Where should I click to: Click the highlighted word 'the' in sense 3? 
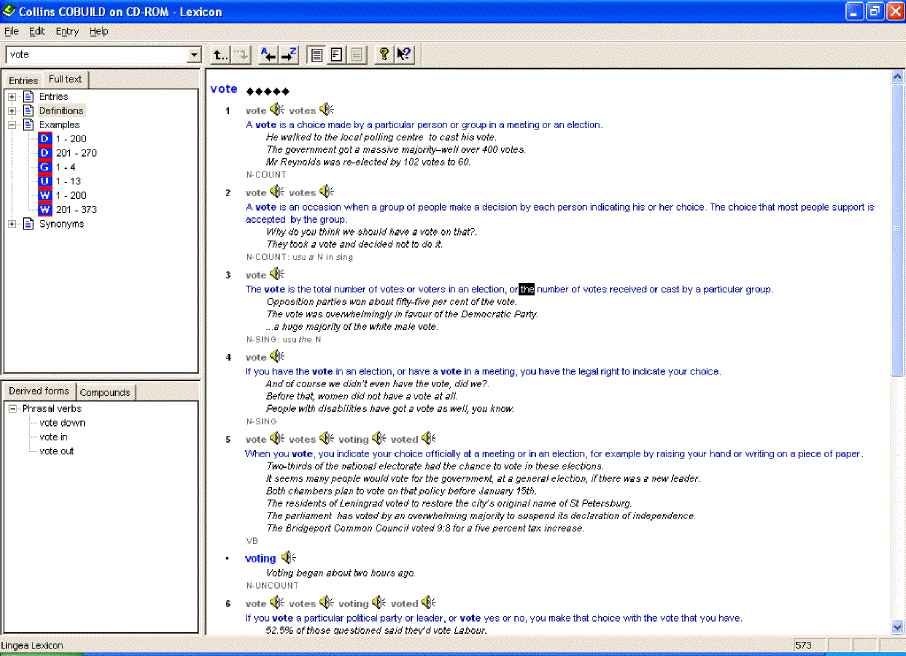(x=527, y=289)
